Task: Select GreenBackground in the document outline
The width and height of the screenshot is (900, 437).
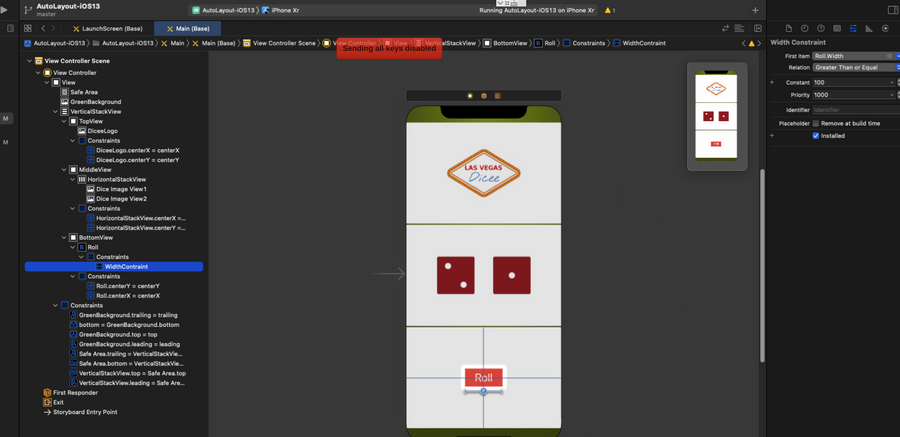Action: coord(95,102)
